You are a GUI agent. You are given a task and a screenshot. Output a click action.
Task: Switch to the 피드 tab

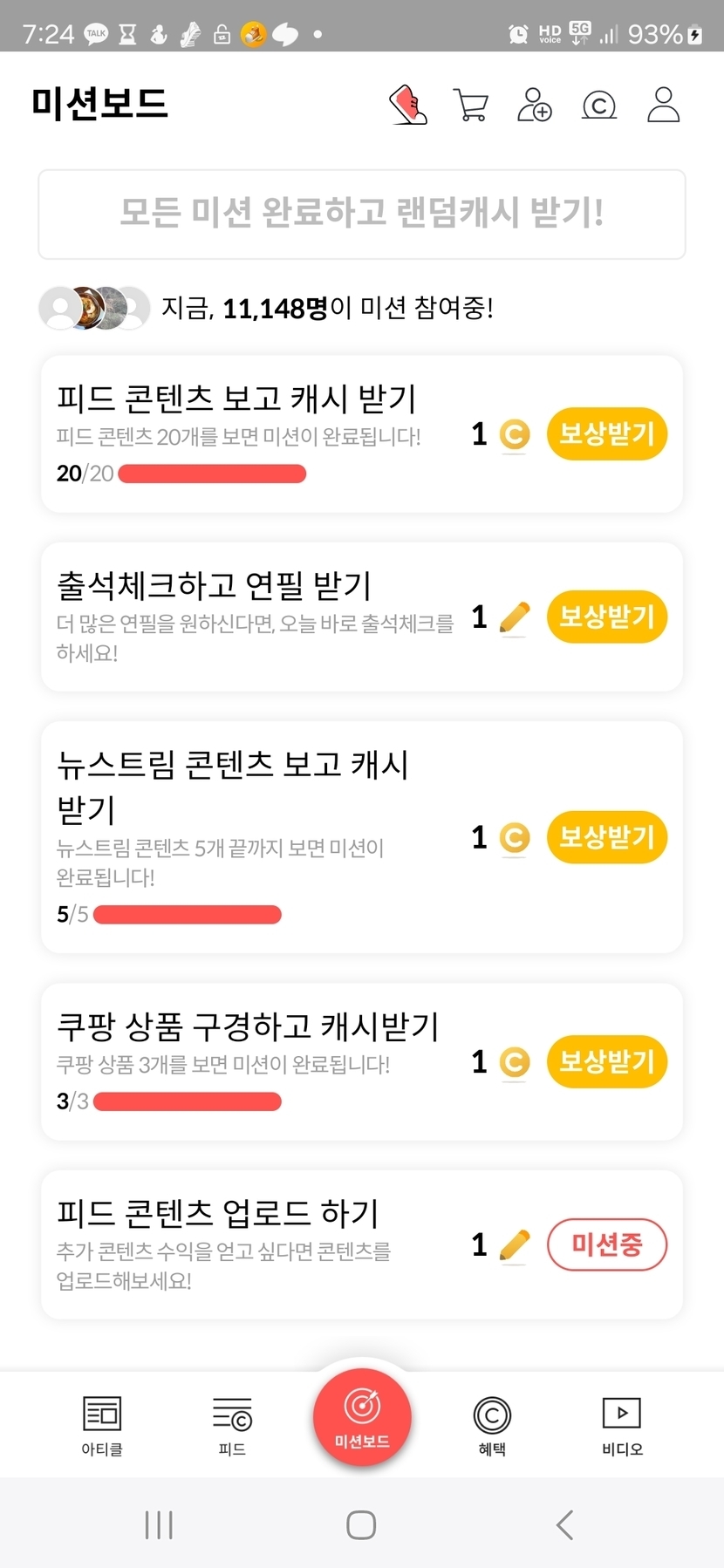point(232,1425)
